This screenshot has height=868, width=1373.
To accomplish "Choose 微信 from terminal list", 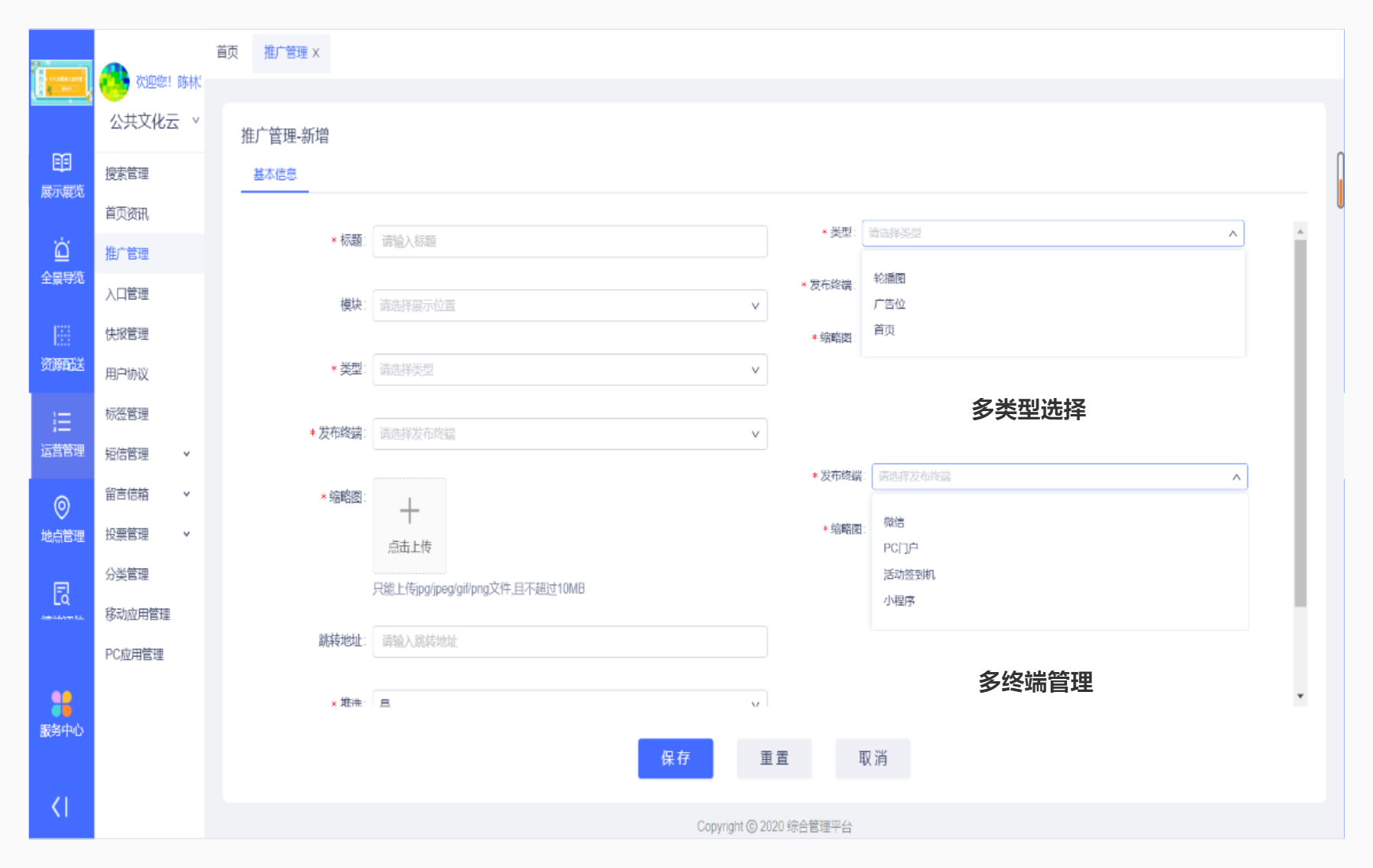I will (x=894, y=522).
